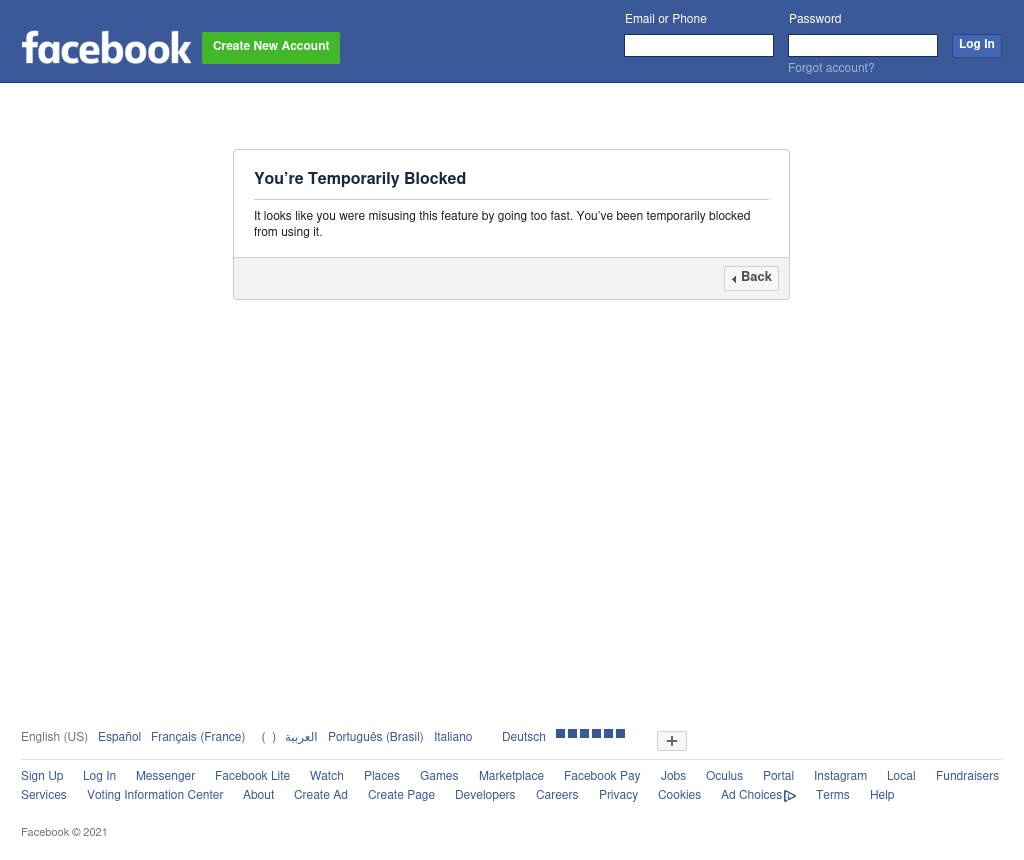Choose Português (Brasil) language

[x=376, y=737]
